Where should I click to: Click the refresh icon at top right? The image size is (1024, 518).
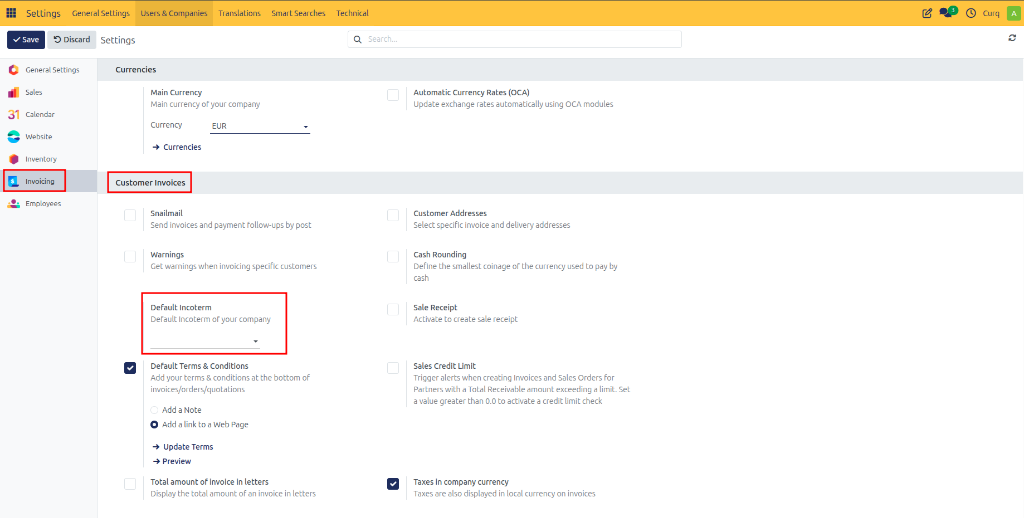1012,38
